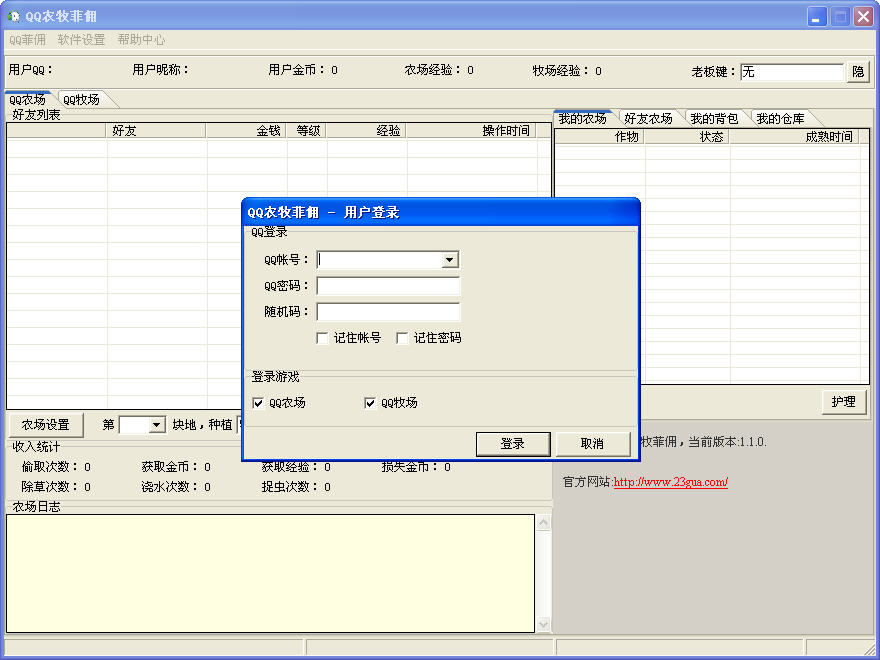Click the 农场日志 scrollbar down arrow
This screenshot has height=660, width=880.
[x=543, y=624]
